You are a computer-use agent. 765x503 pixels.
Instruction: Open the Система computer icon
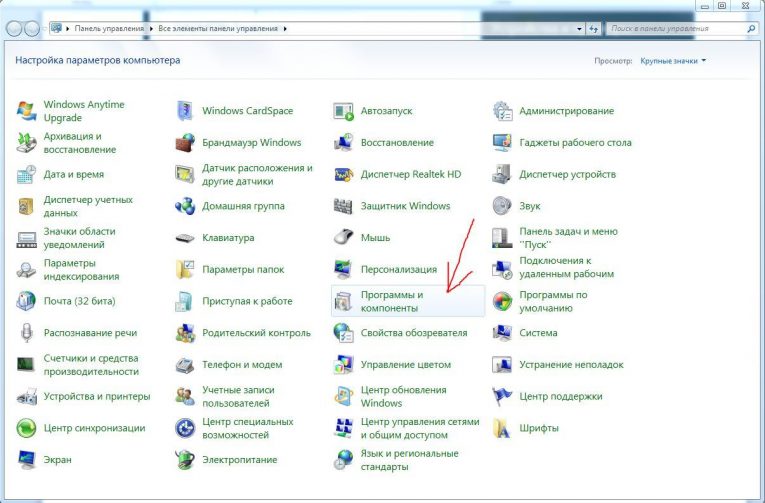click(502, 333)
